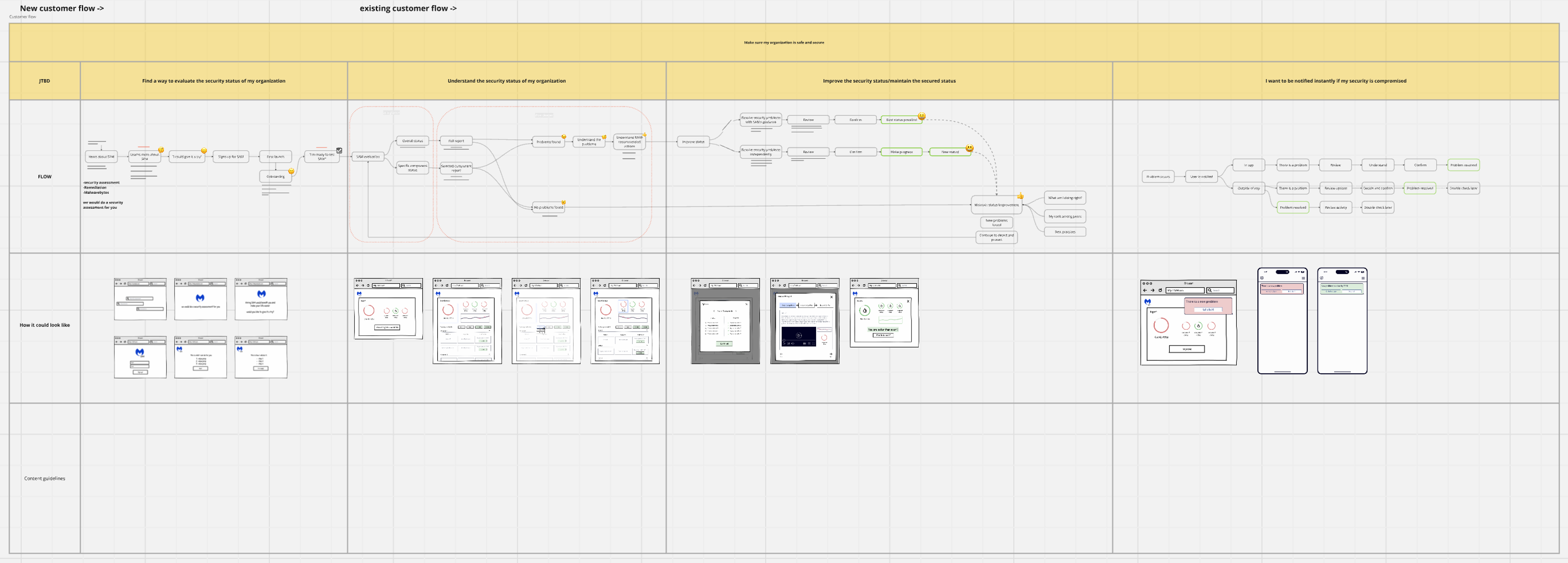Click the emoji on 'No problems found' node

(x=564, y=203)
